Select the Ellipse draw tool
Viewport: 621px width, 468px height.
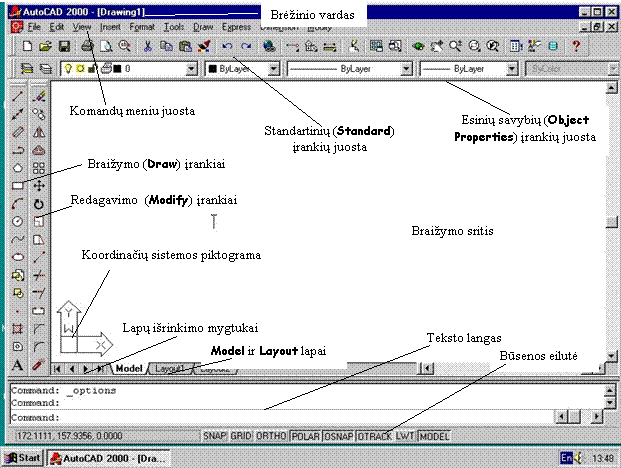coord(17,257)
